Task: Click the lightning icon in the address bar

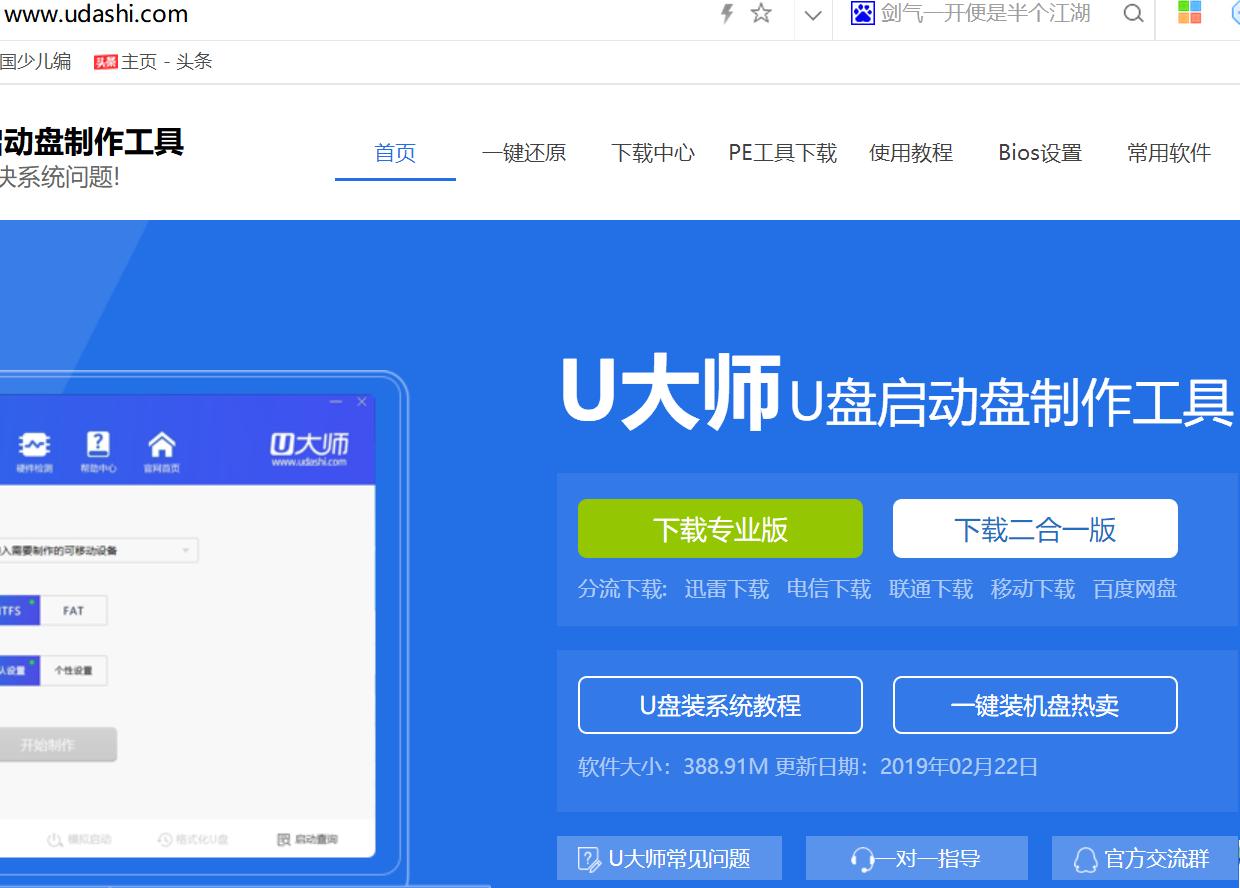Action: (724, 14)
